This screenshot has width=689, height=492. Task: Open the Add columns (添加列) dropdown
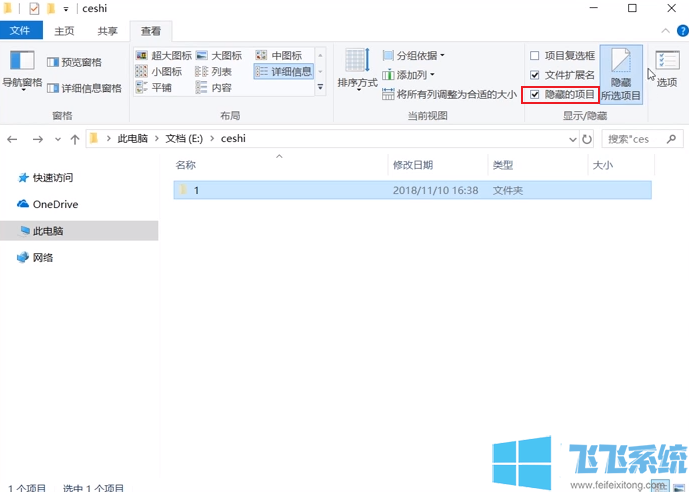click(408, 75)
